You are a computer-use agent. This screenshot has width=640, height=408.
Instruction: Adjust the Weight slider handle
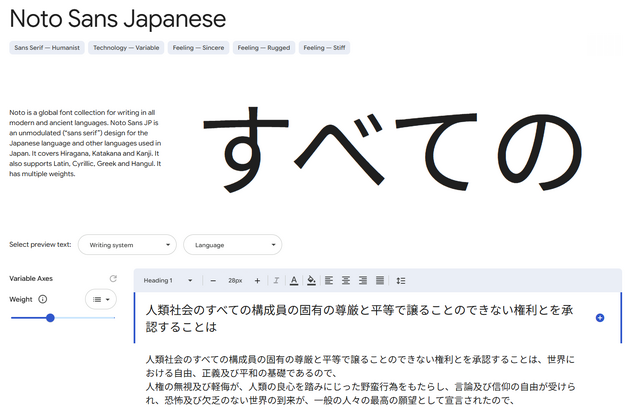point(50,318)
